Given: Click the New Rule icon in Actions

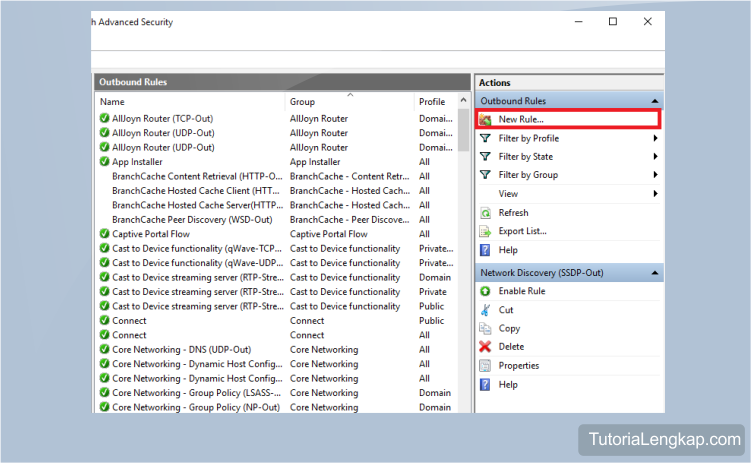Looking at the screenshot, I should 485,119.
